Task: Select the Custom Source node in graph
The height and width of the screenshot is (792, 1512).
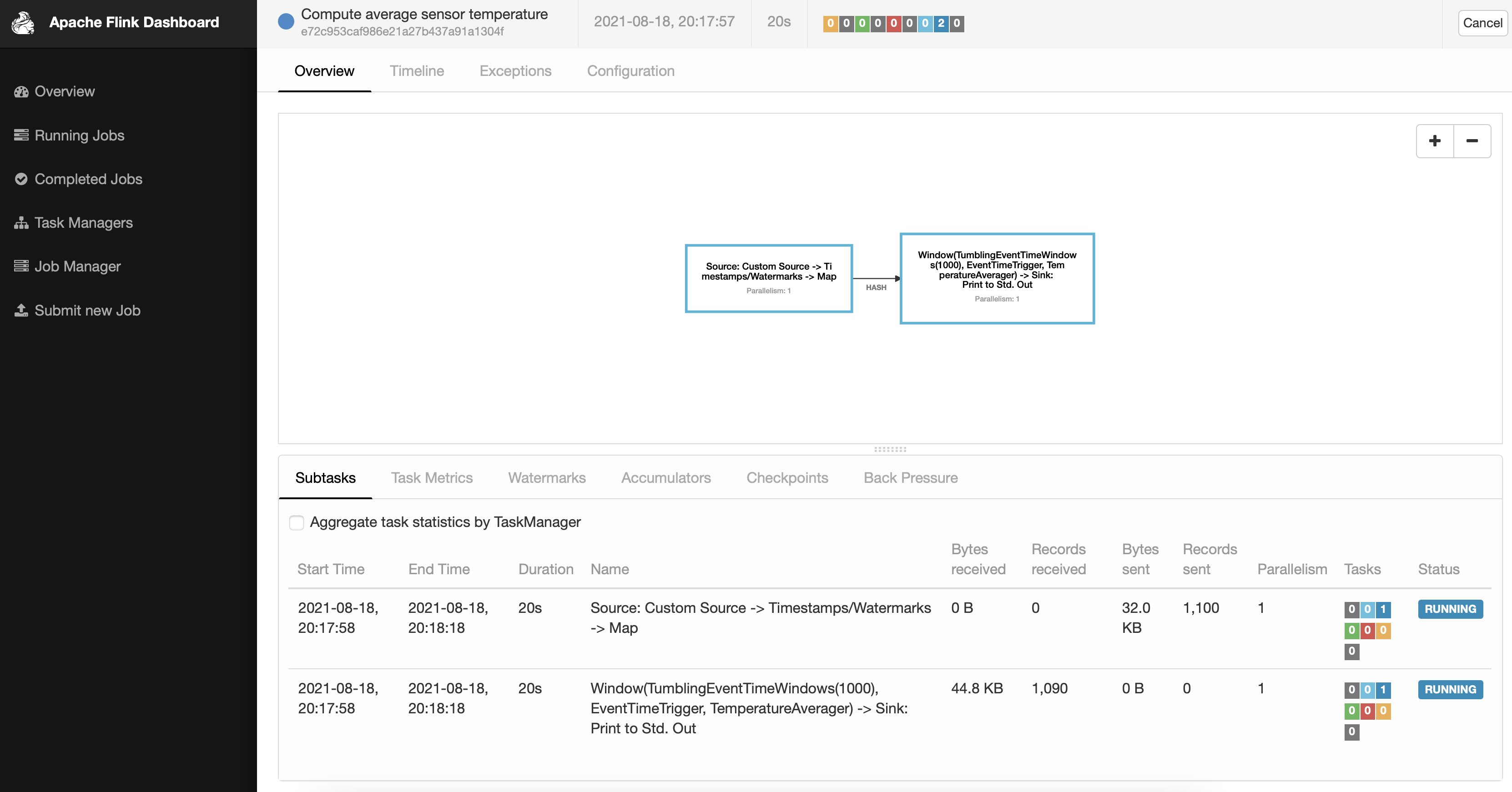Action: point(768,278)
